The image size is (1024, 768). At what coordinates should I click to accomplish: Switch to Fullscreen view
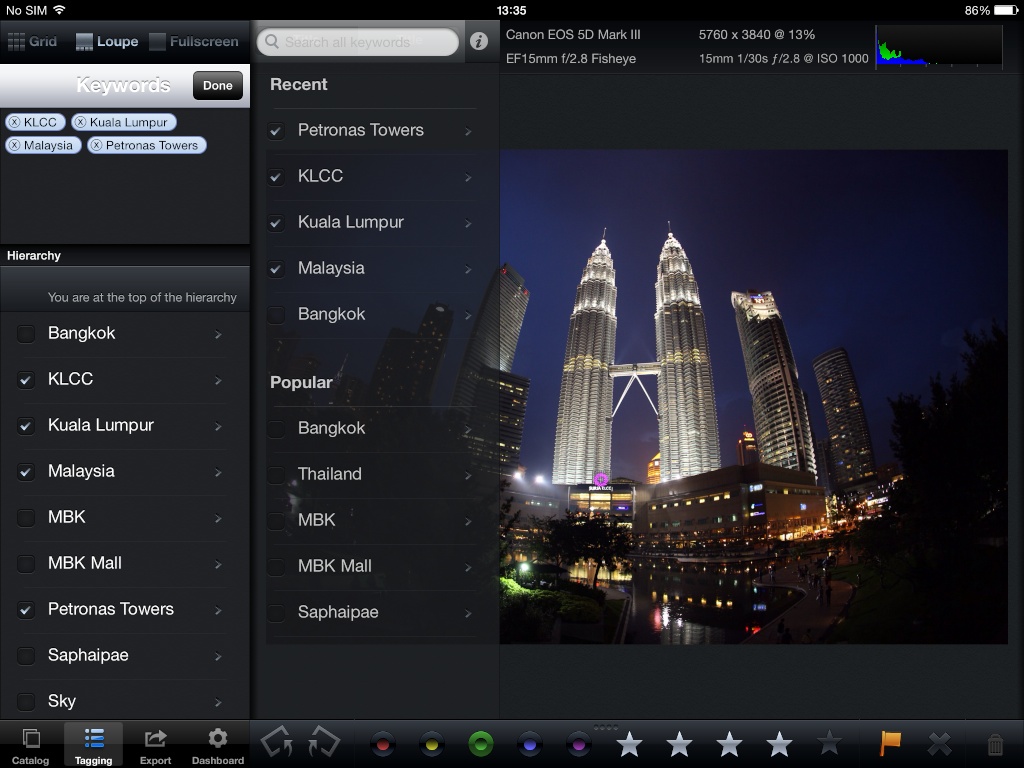[194, 41]
